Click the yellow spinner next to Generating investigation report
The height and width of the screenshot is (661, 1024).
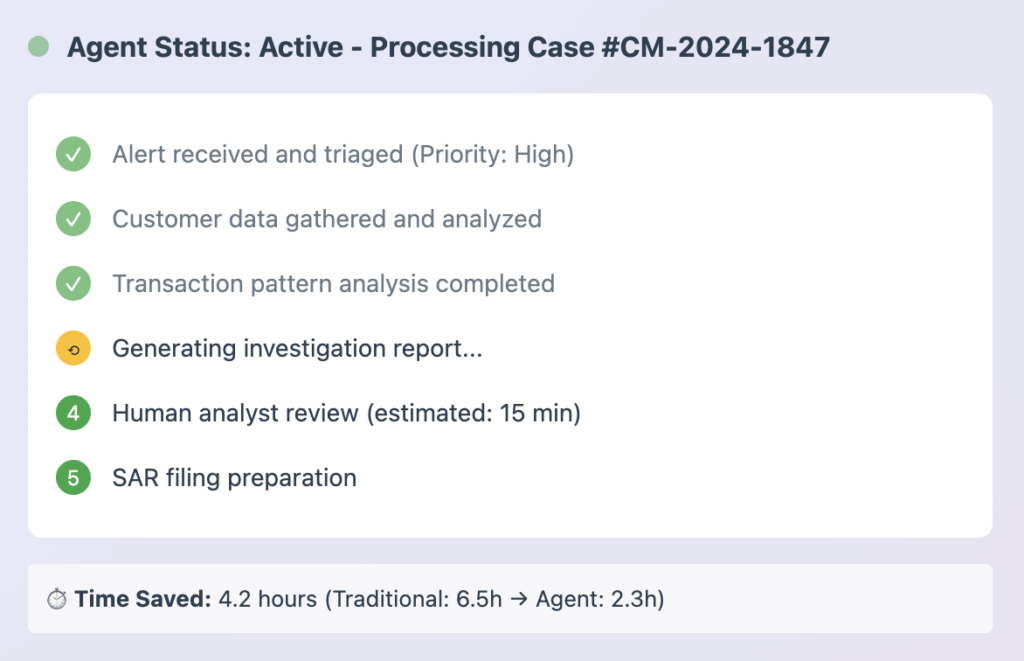(x=72, y=348)
